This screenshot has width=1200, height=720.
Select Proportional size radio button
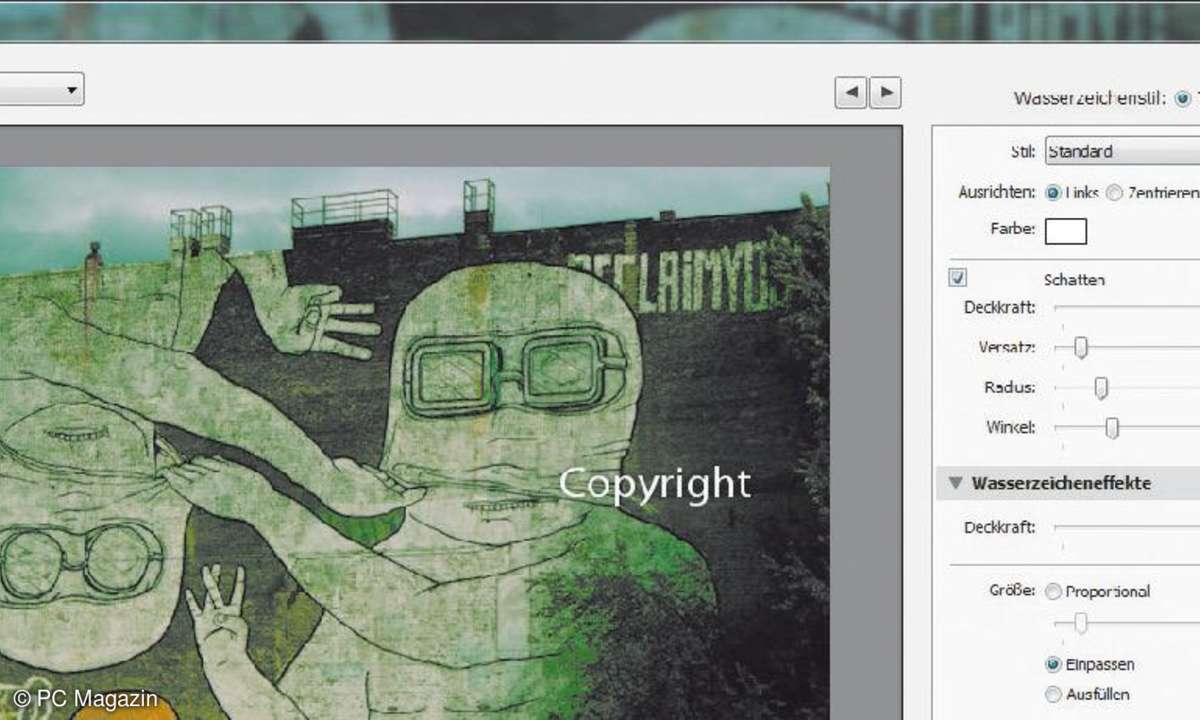(1053, 592)
